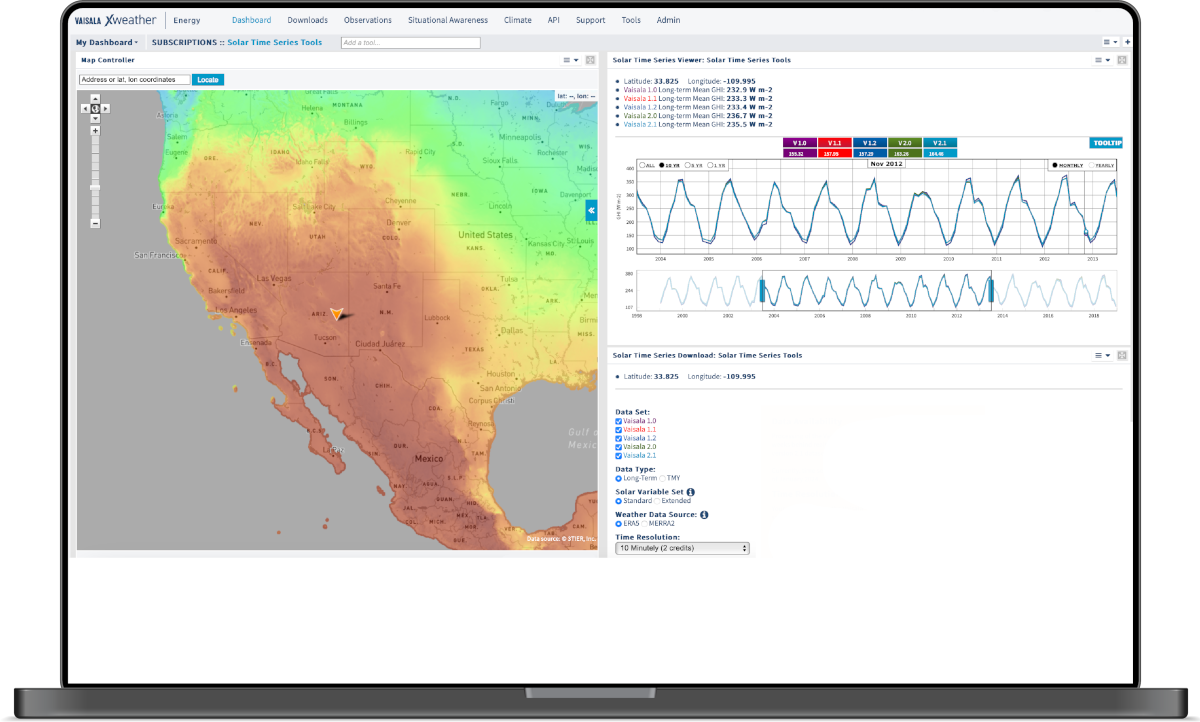
Task: Set chart range to 5 YR
Action: coord(687,165)
